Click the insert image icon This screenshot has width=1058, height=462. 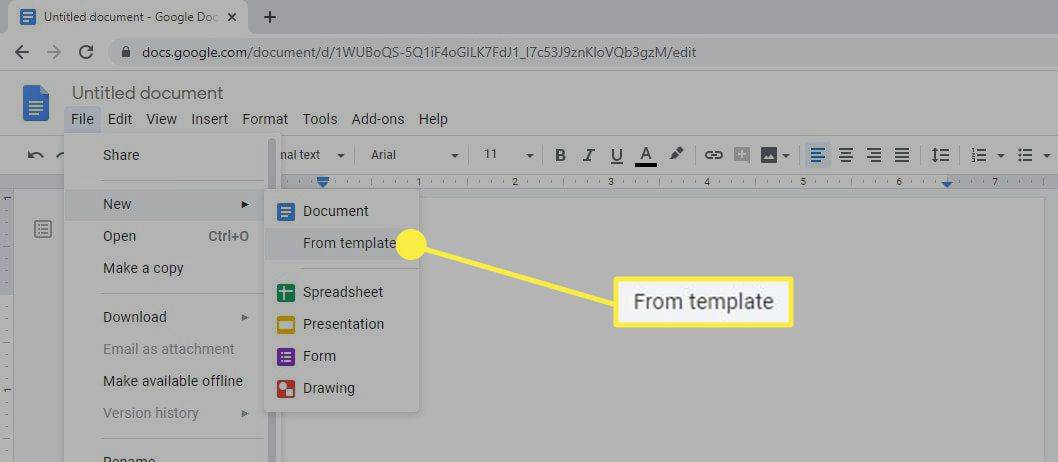[769, 155]
